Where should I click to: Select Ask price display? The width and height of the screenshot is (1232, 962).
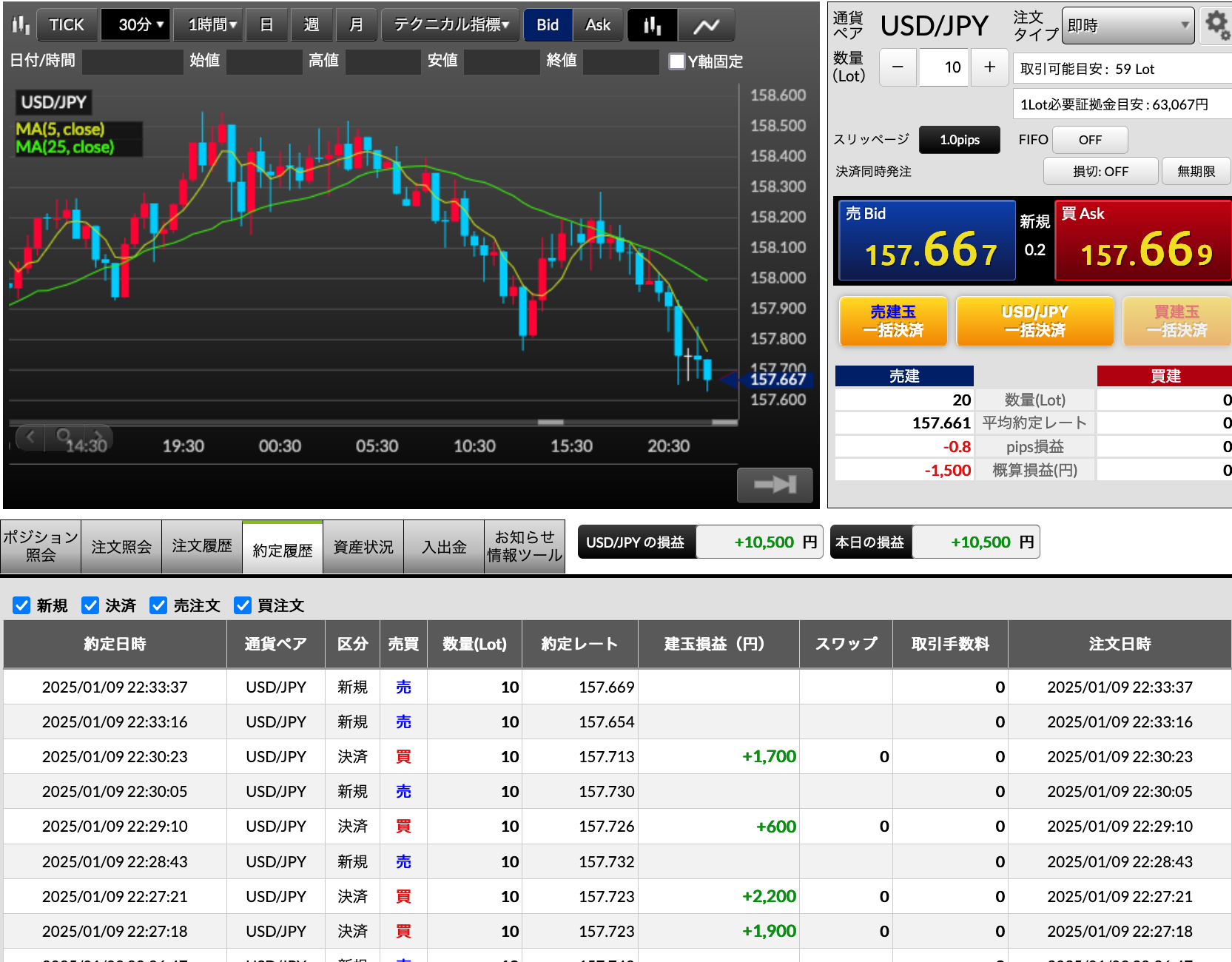point(598,25)
